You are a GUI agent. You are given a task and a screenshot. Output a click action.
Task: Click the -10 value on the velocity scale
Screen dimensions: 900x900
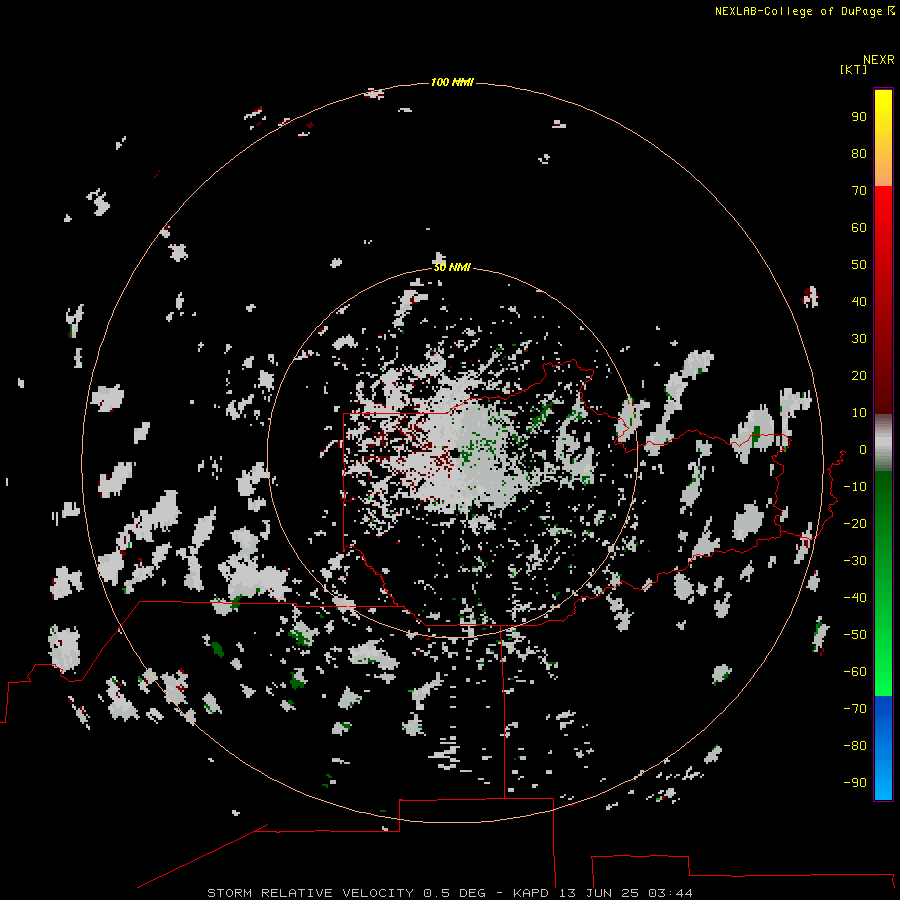click(855, 487)
